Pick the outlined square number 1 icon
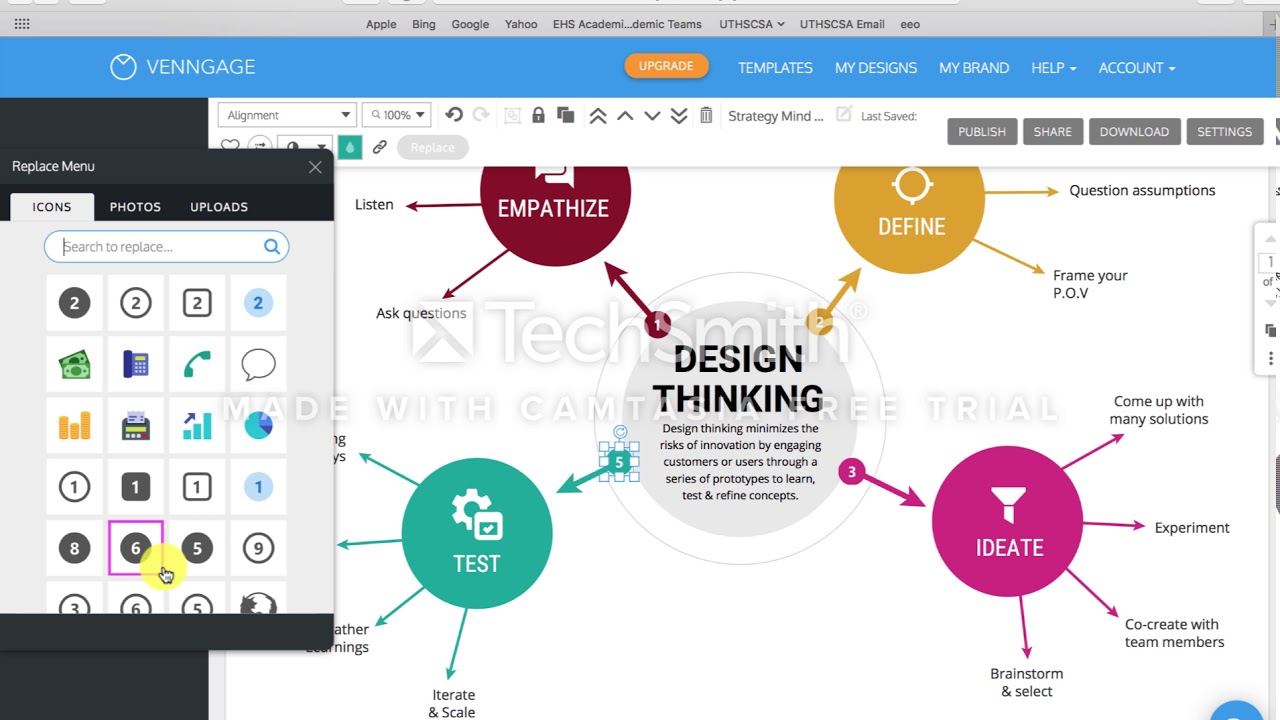The width and height of the screenshot is (1280, 720). pos(197,487)
